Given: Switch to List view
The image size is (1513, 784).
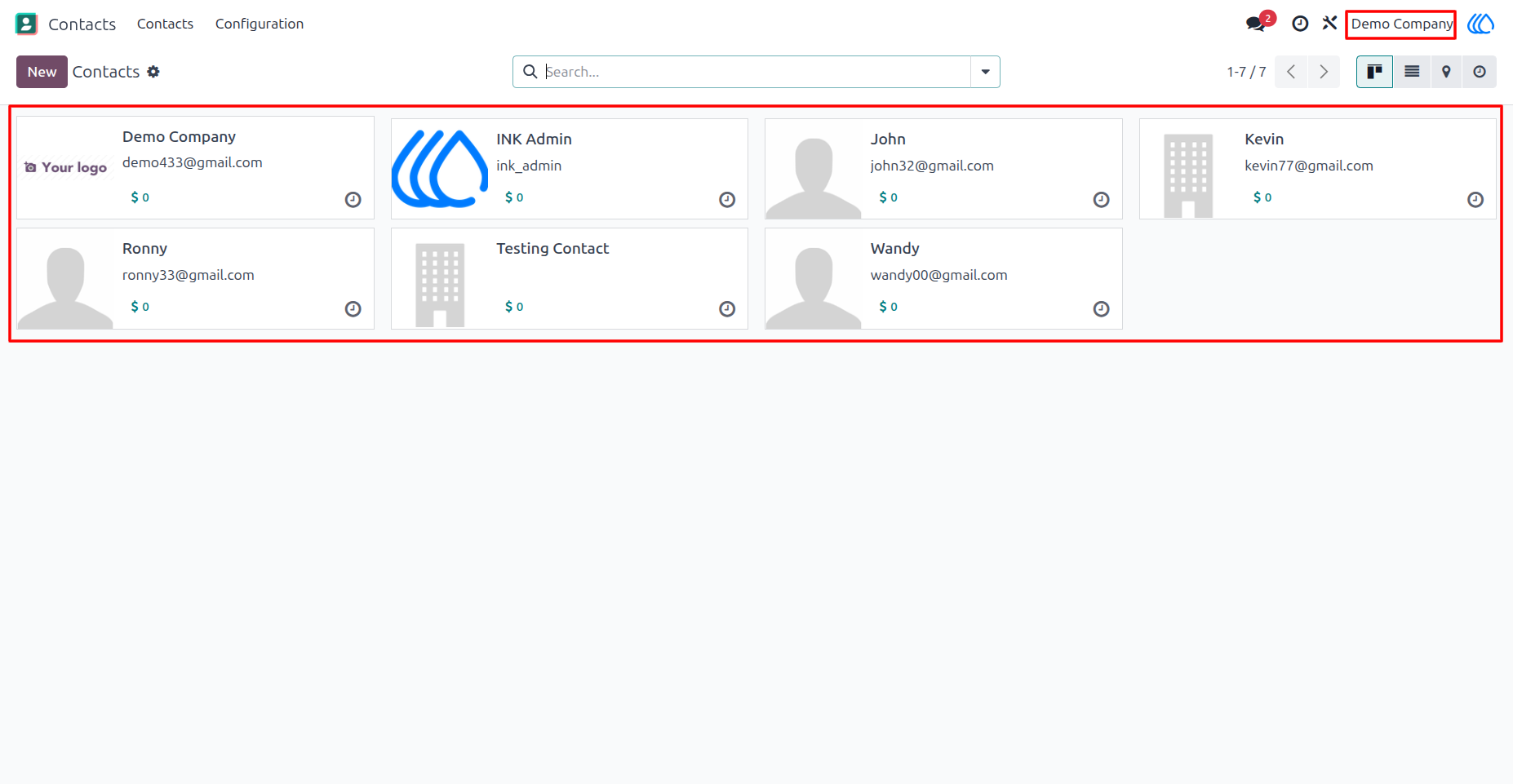Looking at the screenshot, I should [1411, 72].
